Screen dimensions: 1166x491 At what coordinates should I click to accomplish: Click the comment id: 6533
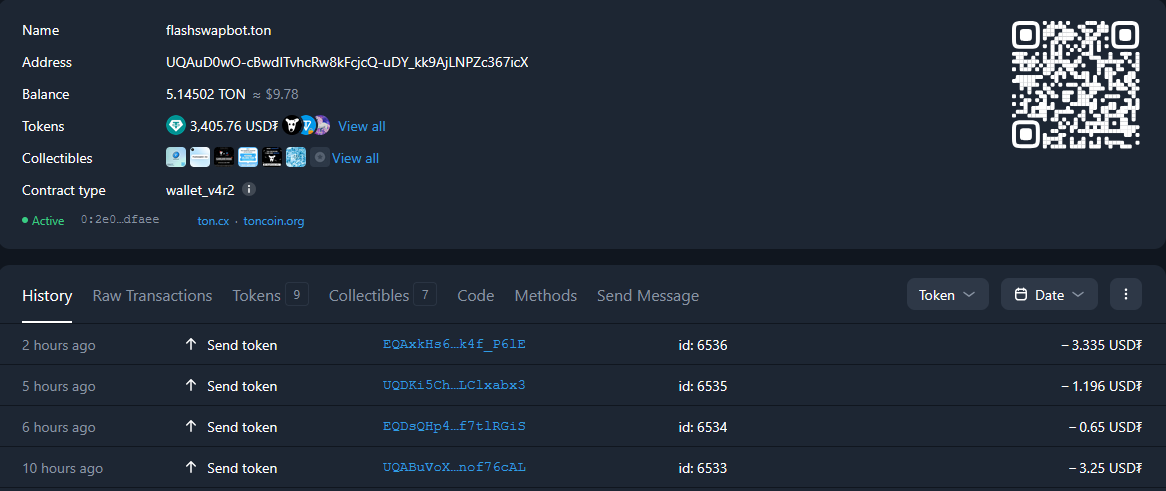click(x=703, y=469)
